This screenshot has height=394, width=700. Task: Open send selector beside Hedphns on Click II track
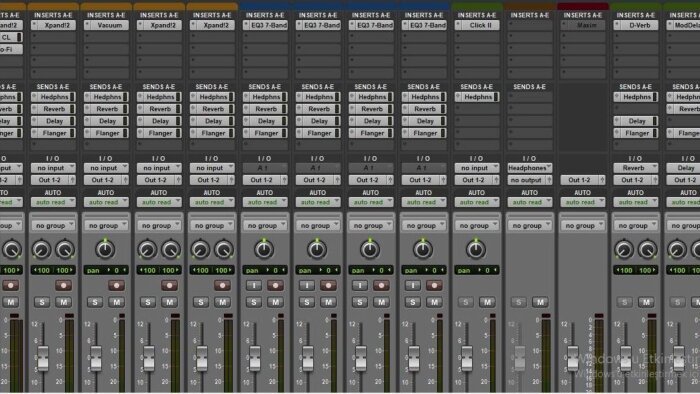point(458,97)
